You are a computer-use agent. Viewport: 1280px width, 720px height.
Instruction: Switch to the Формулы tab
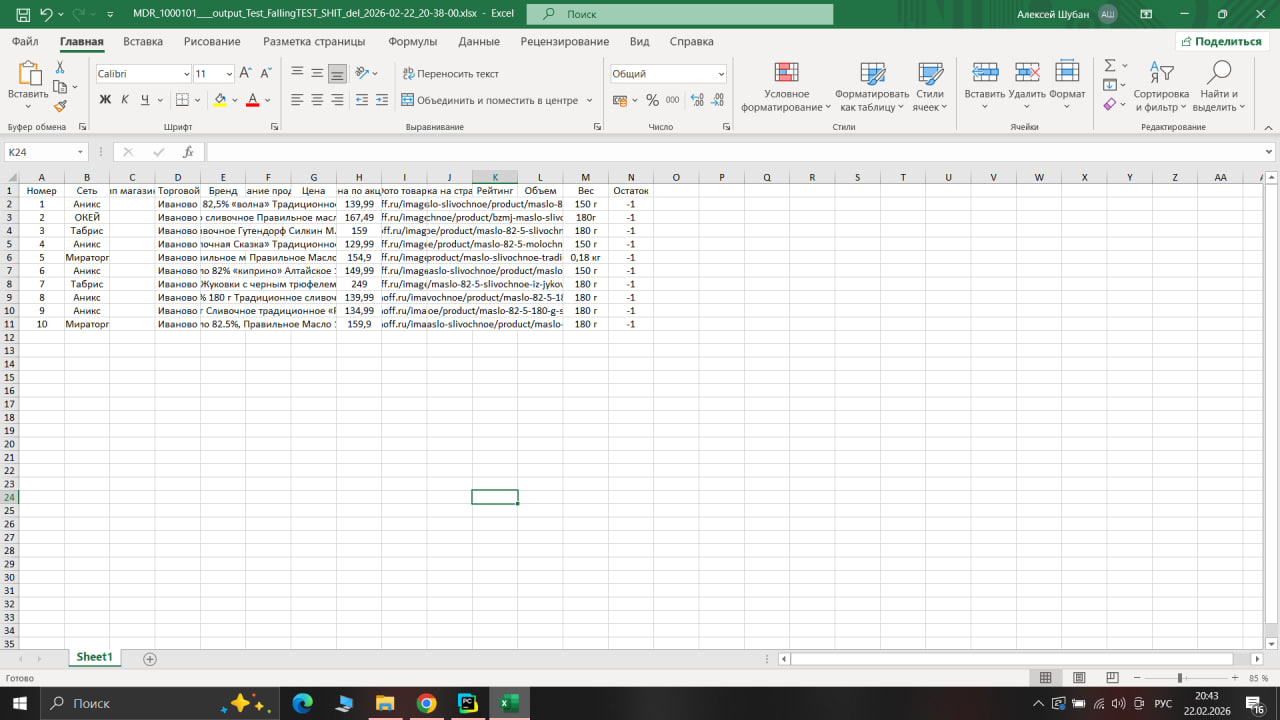(x=412, y=41)
